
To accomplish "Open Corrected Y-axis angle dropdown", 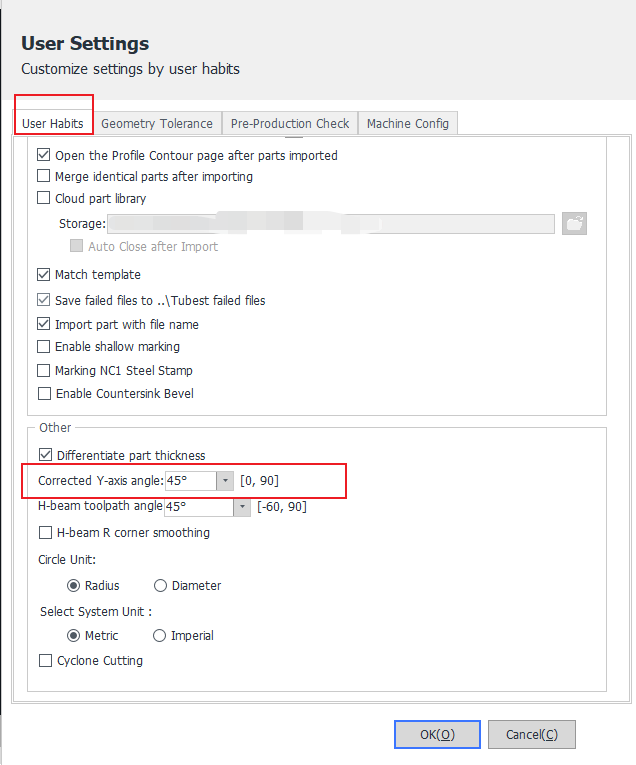I will point(225,481).
